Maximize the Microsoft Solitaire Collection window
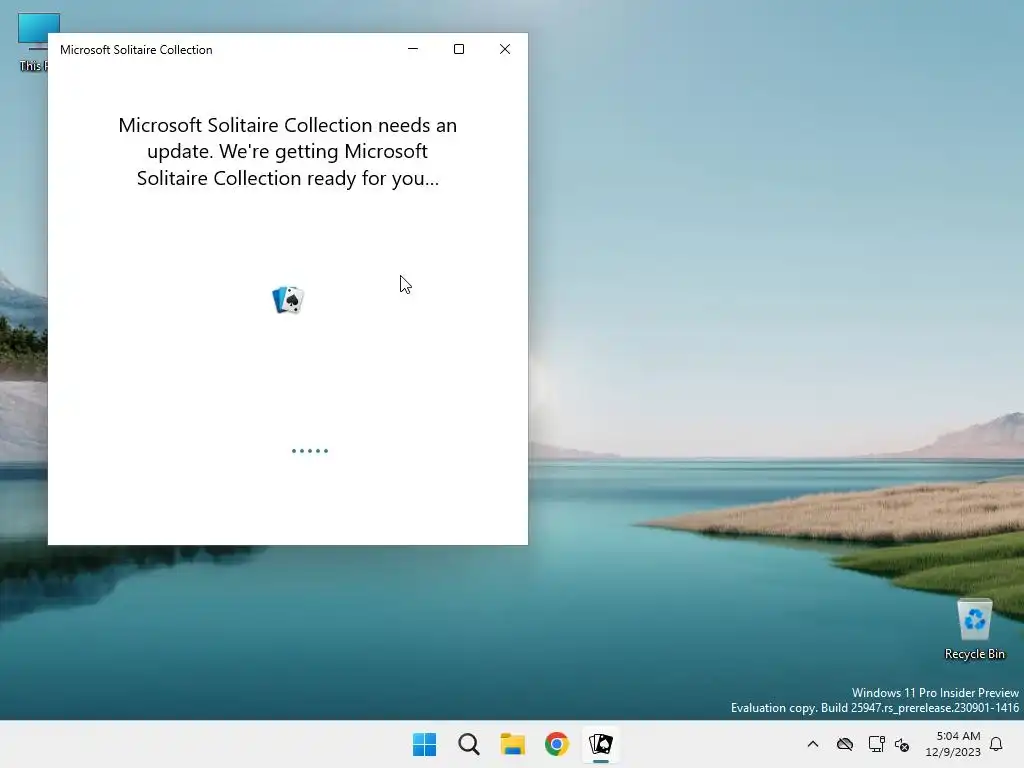1024x768 pixels. click(x=459, y=49)
